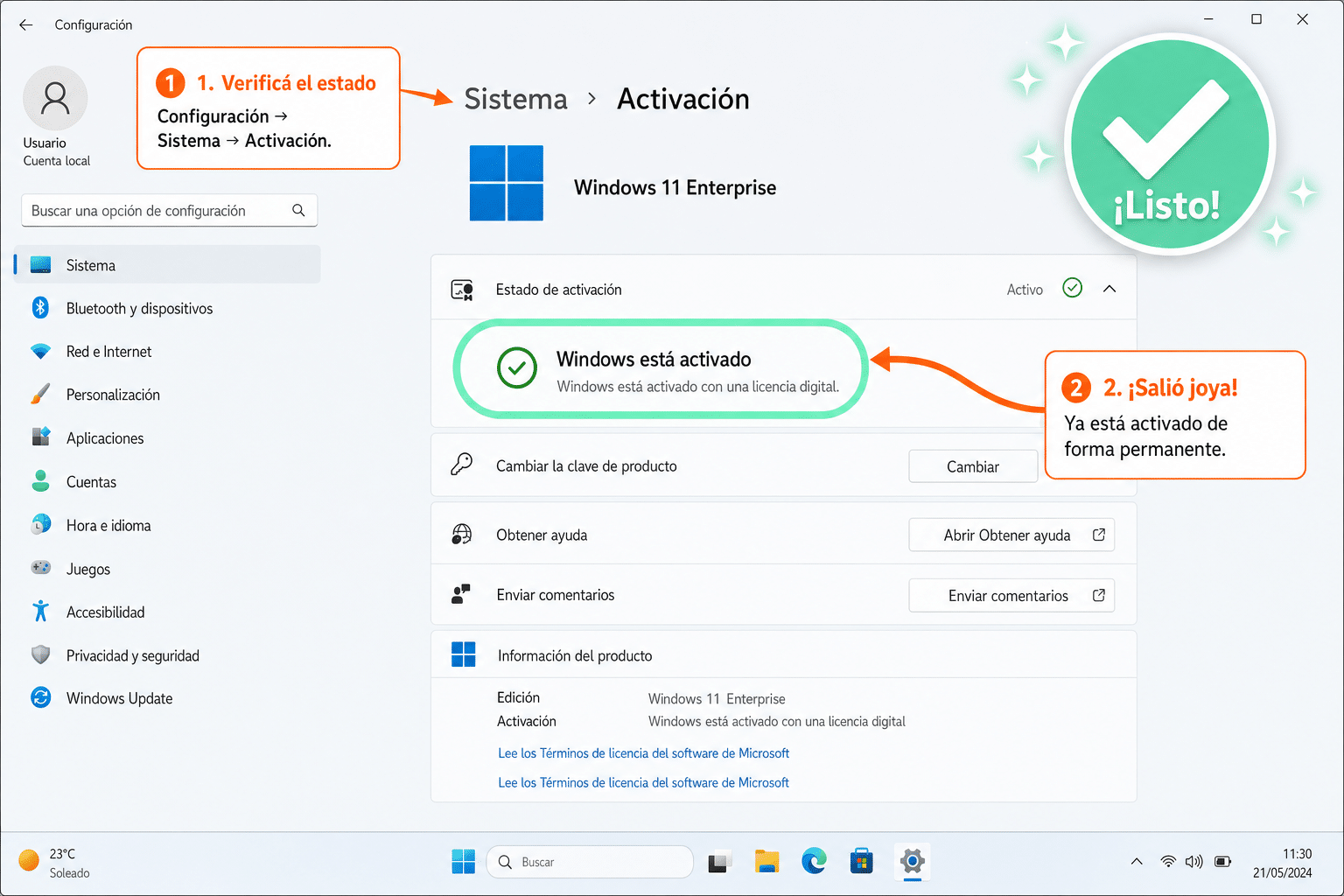Open the Windows Update sync icon
1344x896 pixels.
40,697
